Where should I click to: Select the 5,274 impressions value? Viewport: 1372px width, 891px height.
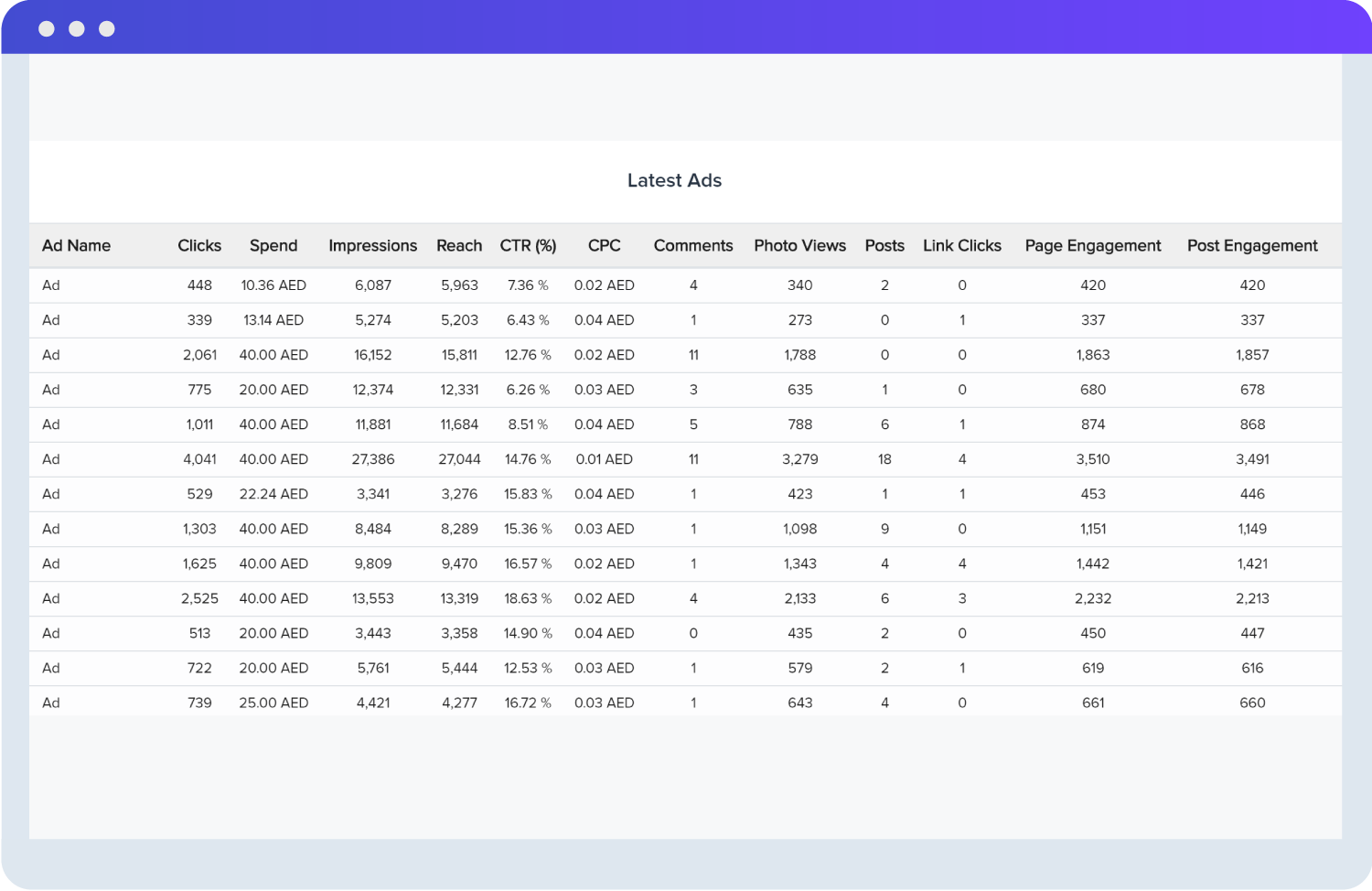click(x=373, y=320)
